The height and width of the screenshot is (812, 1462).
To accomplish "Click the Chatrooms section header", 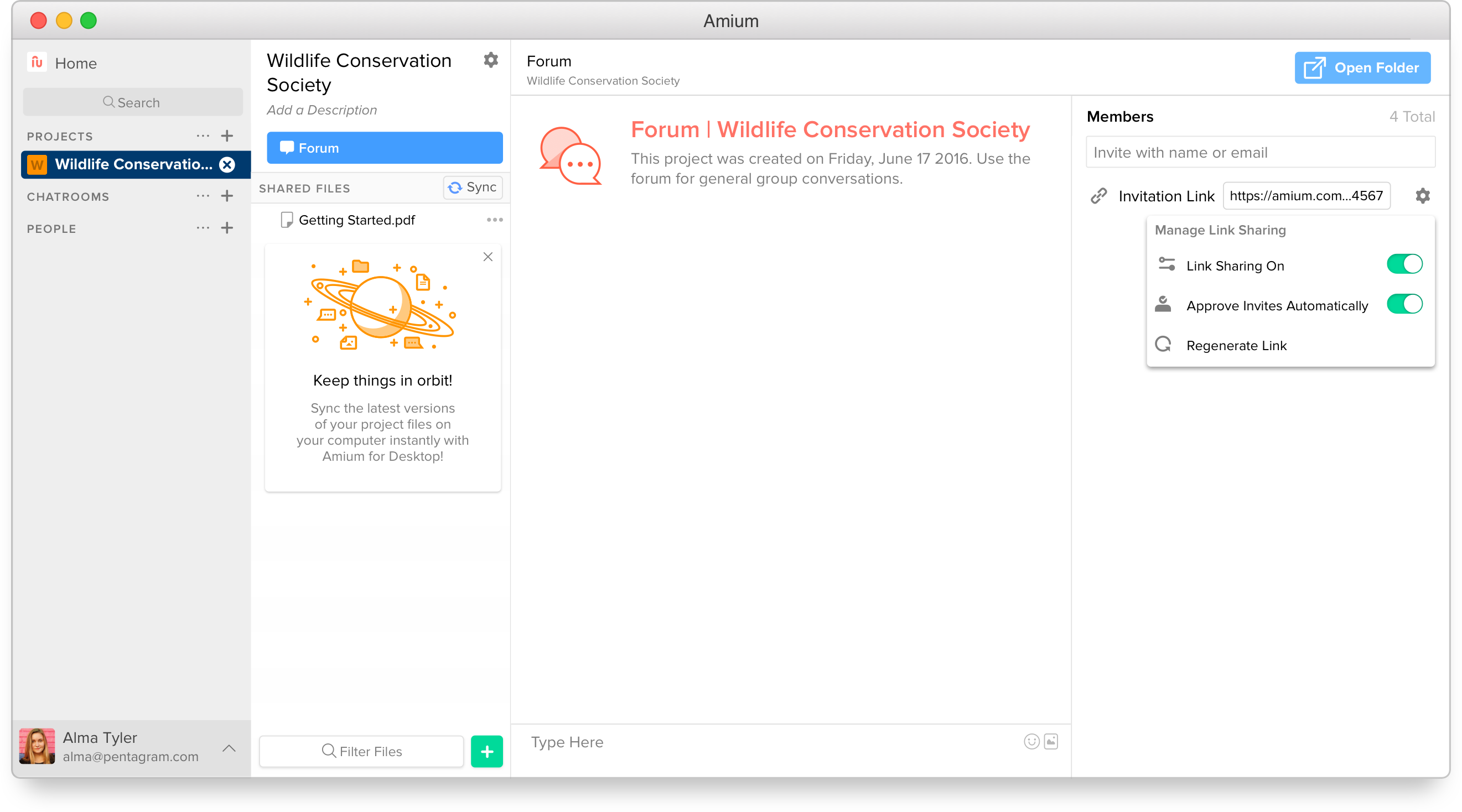I will (x=68, y=197).
